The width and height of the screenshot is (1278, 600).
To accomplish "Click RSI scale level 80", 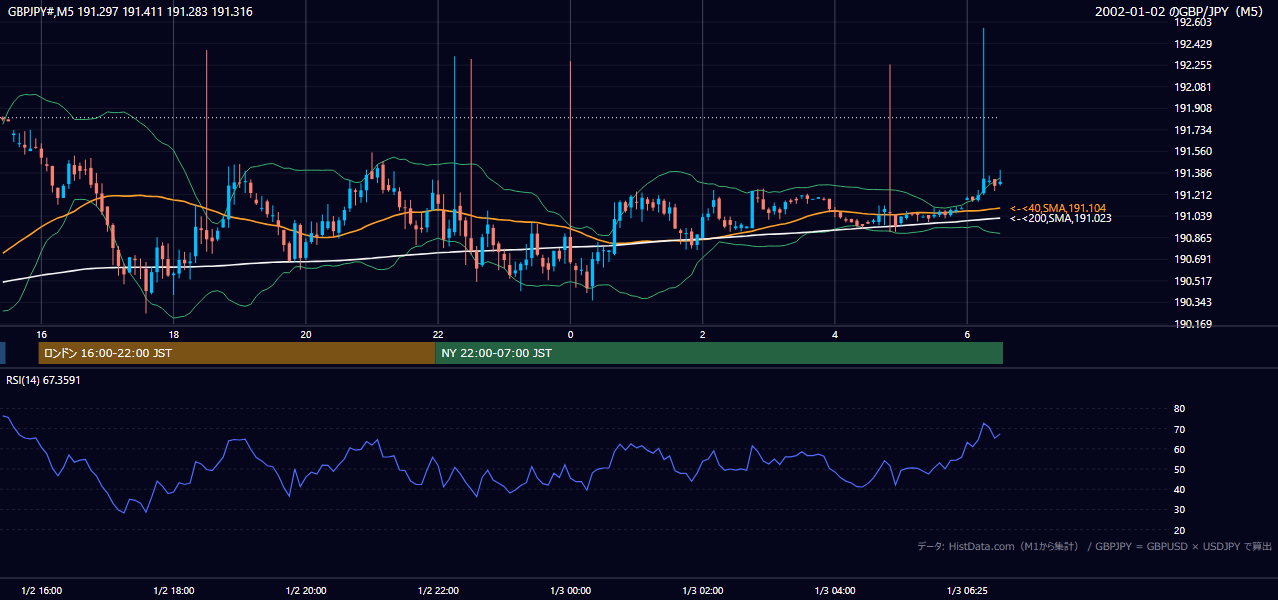I will point(1179,409).
